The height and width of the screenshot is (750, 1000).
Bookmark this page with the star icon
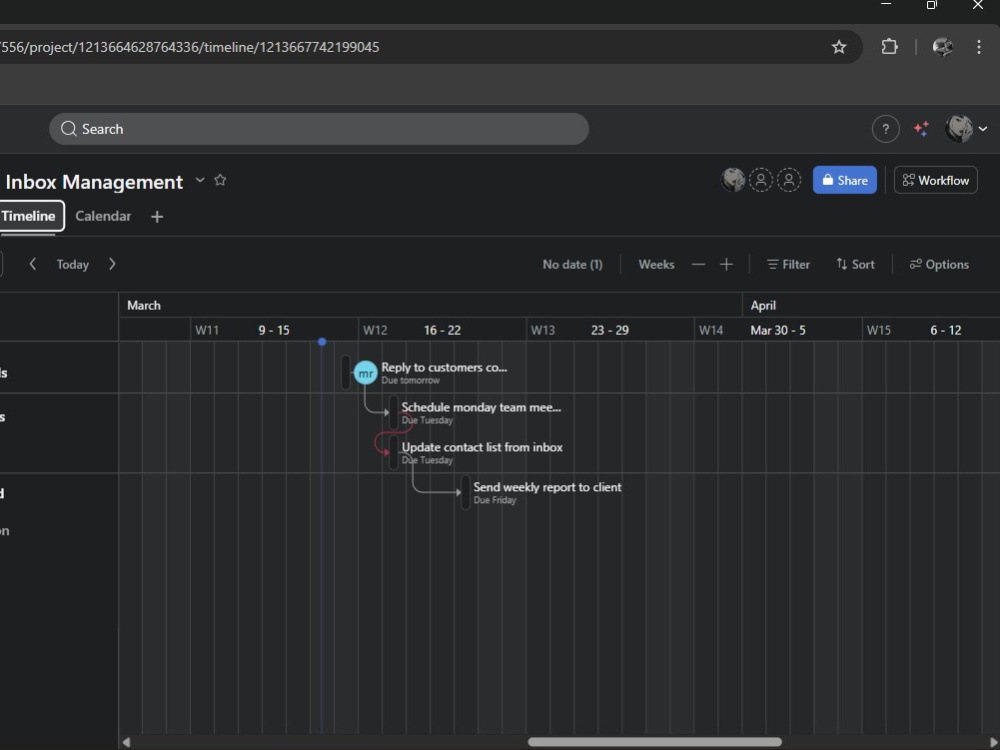pos(839,47)
